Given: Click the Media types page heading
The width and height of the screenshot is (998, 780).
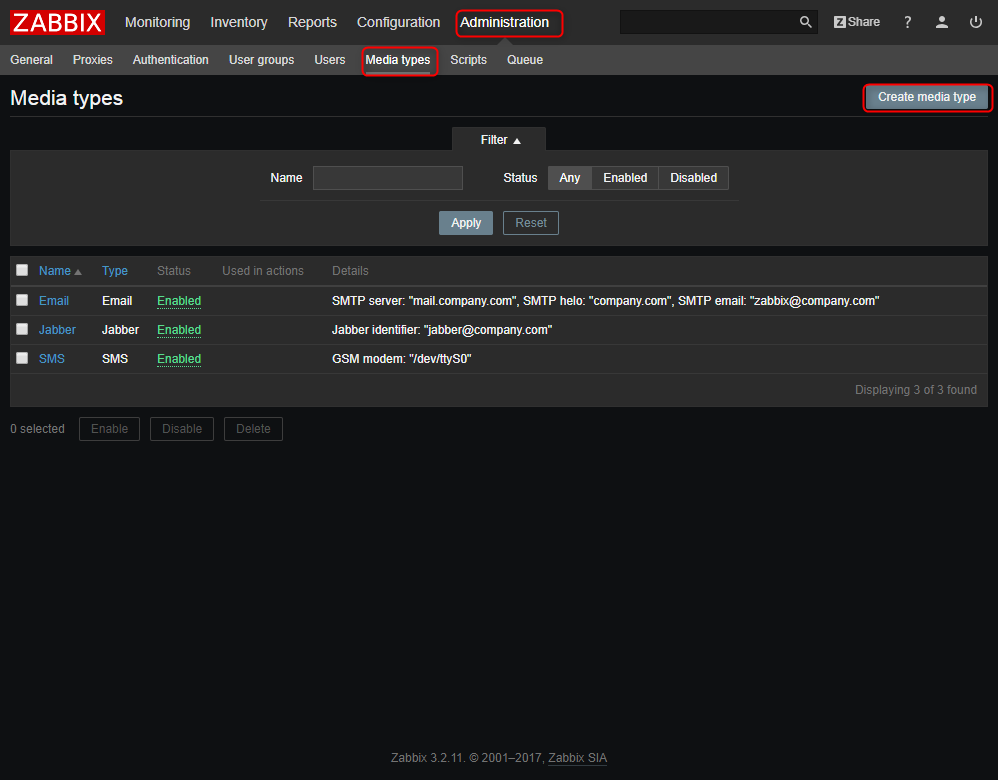Looking at the screenshot, I should [x=67, y=98].
